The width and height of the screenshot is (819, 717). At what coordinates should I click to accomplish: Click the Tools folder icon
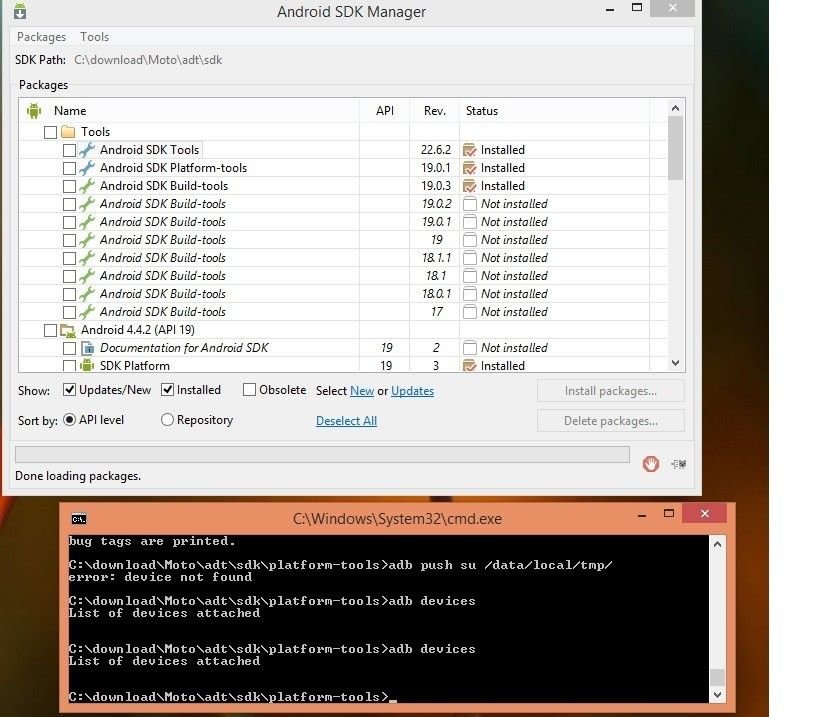pos(68,132)
